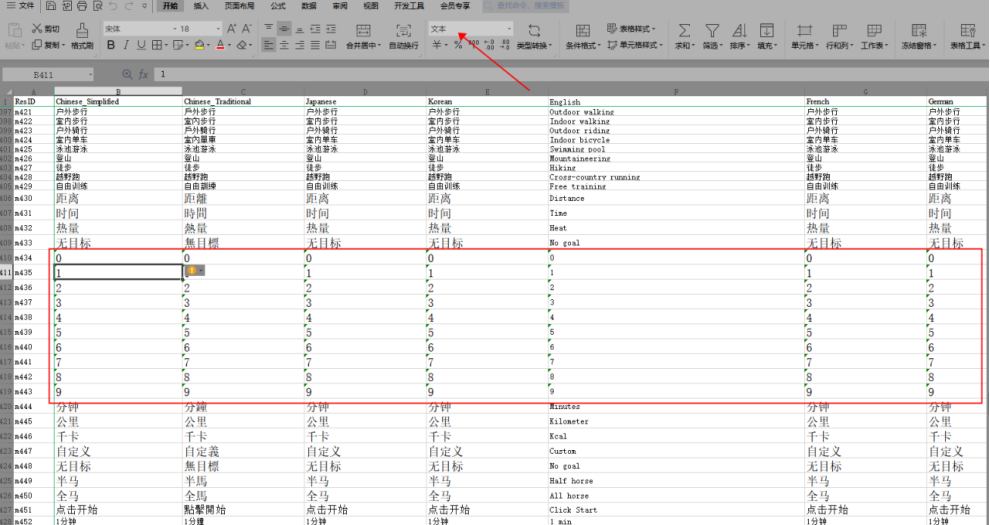
Task: Apply justified alignment icon
Action: (x=315, y=45)
